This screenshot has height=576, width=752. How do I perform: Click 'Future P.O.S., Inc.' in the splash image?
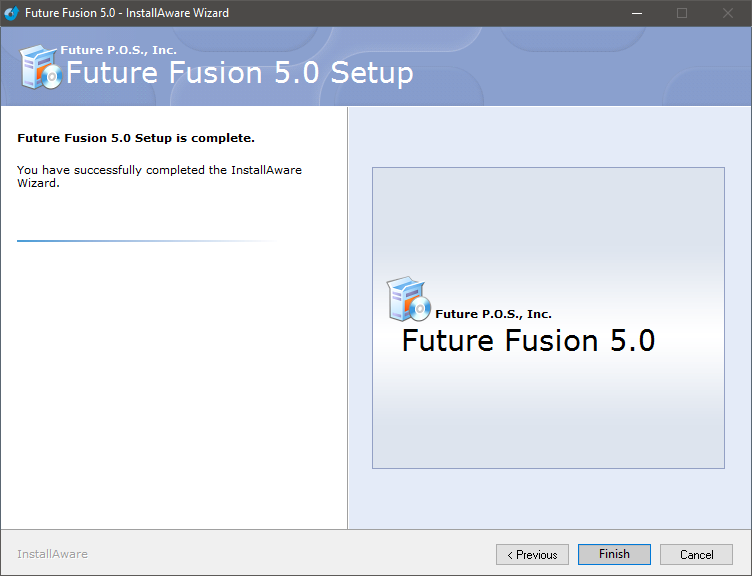click(x=493, y=314)
